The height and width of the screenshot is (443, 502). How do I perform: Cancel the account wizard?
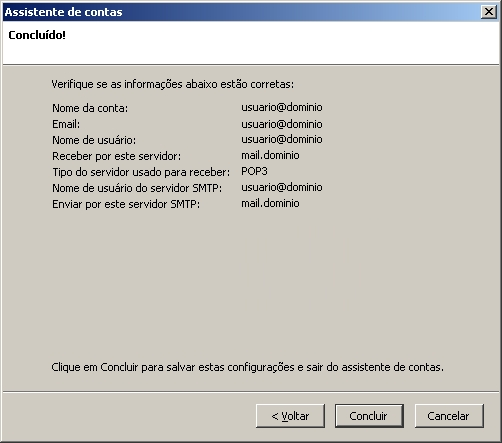(449, 416)
